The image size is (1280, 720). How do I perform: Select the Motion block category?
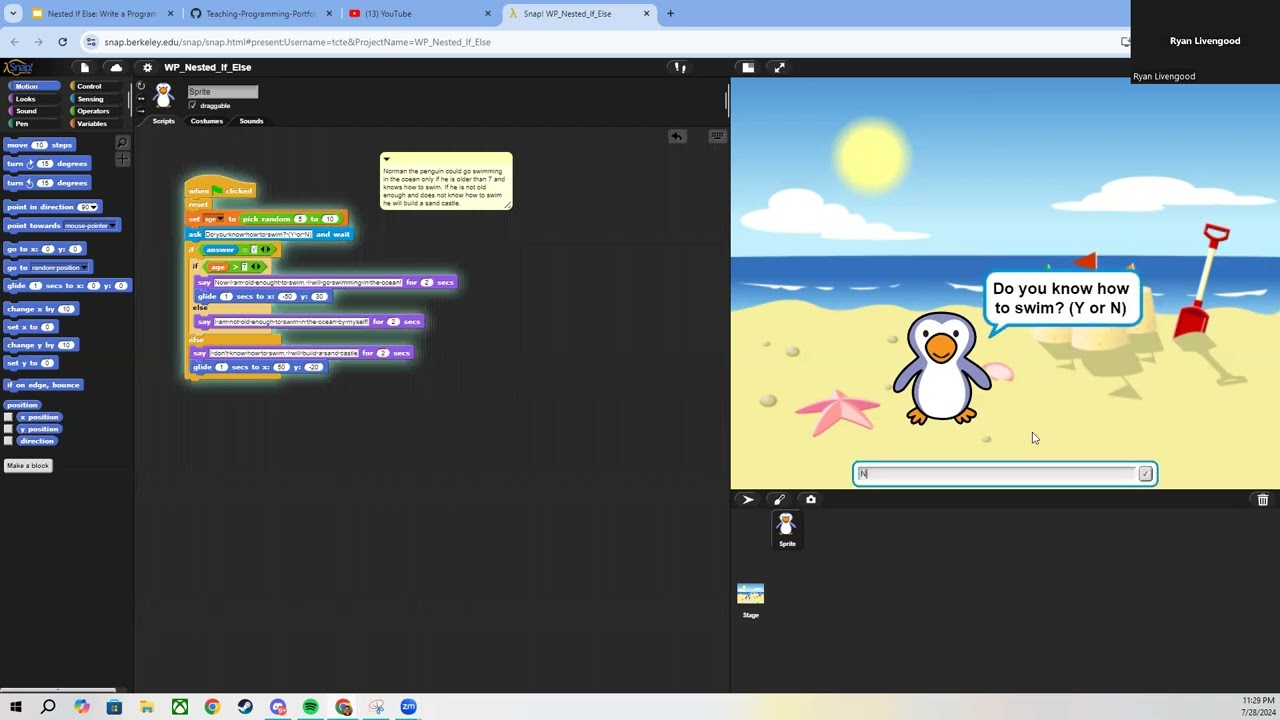(33, 86)
